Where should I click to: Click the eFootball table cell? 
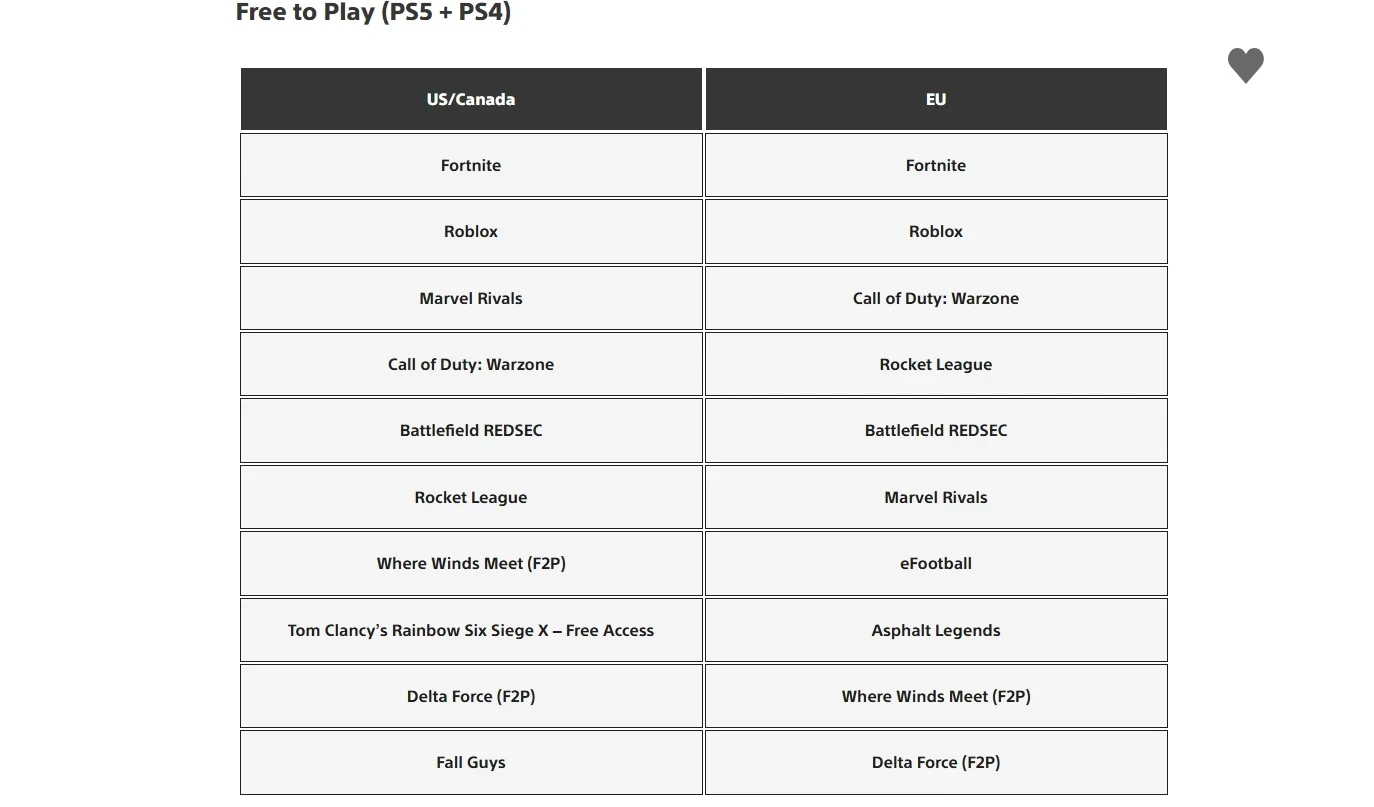click(935, 563)
